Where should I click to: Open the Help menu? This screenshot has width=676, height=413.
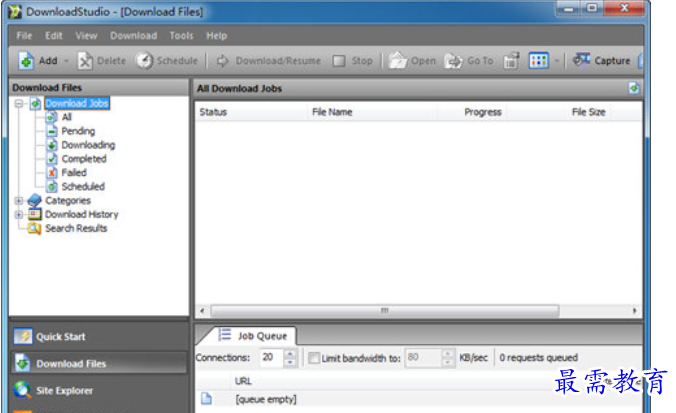click(x=216, y=36)
